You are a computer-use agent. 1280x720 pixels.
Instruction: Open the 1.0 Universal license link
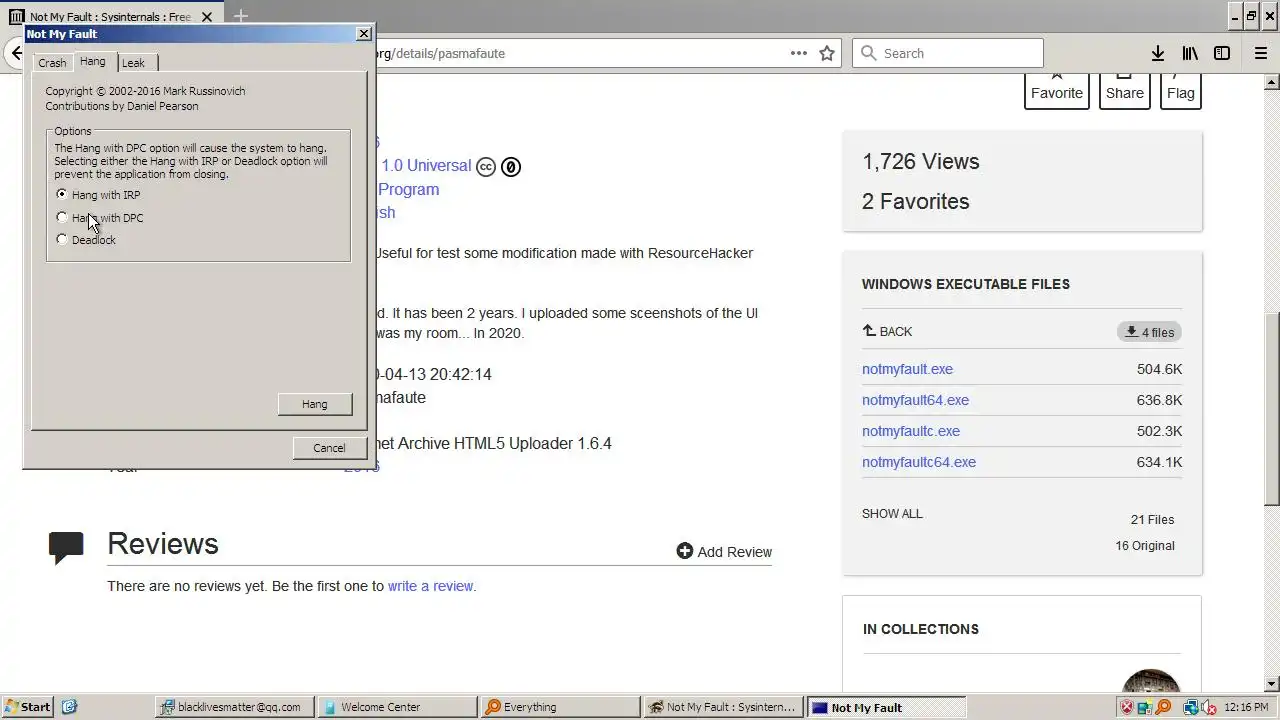(426, 166)
